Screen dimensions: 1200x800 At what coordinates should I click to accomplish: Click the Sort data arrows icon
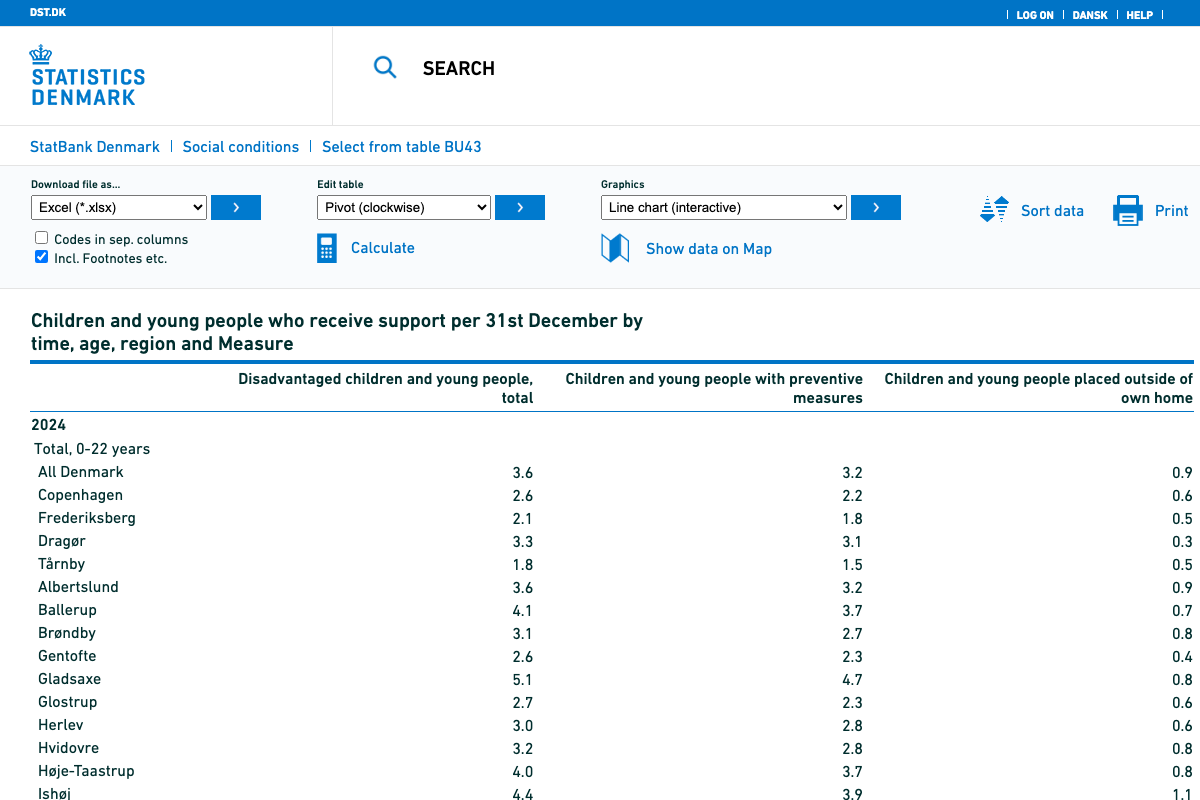point(994,210)
